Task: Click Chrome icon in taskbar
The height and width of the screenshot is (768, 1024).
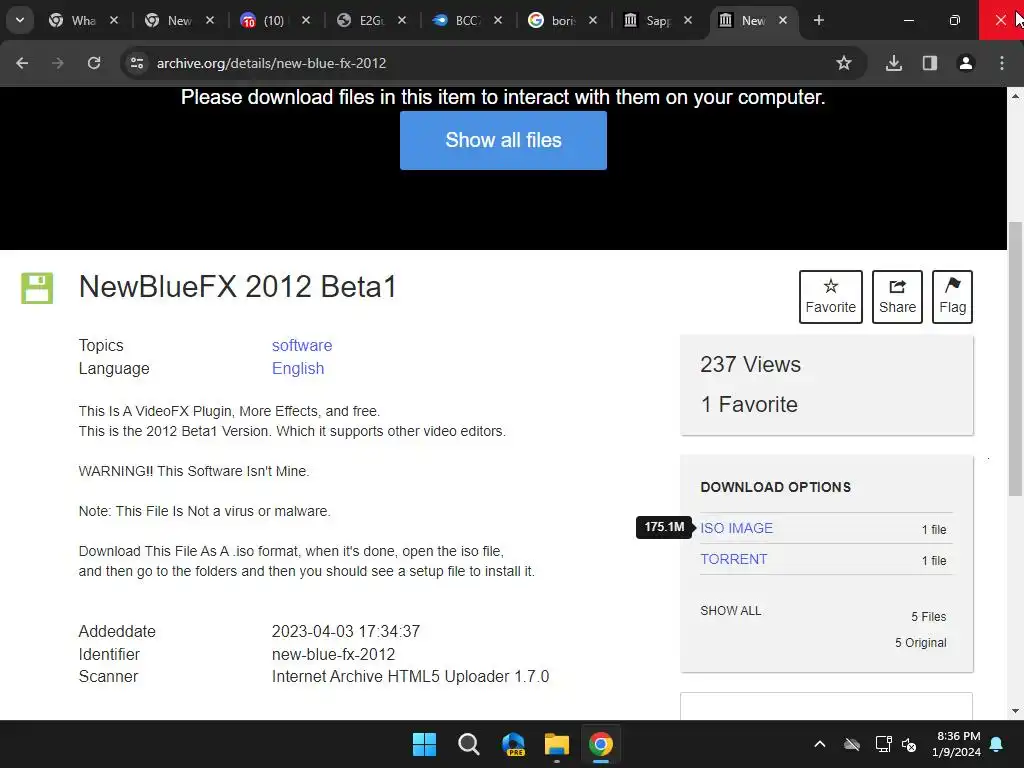Action: [601, 744]
